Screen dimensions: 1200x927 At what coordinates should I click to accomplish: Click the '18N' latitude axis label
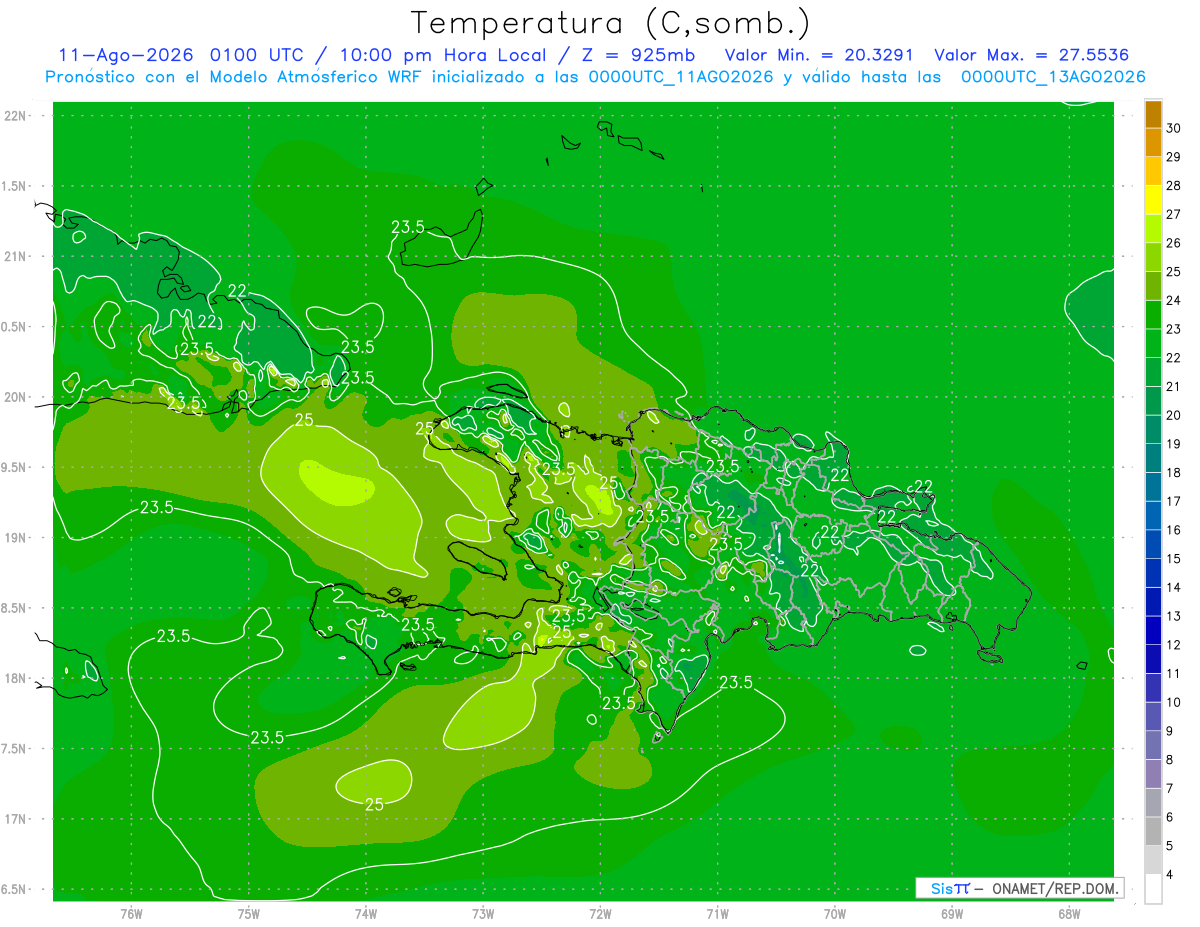coord(14,678)
